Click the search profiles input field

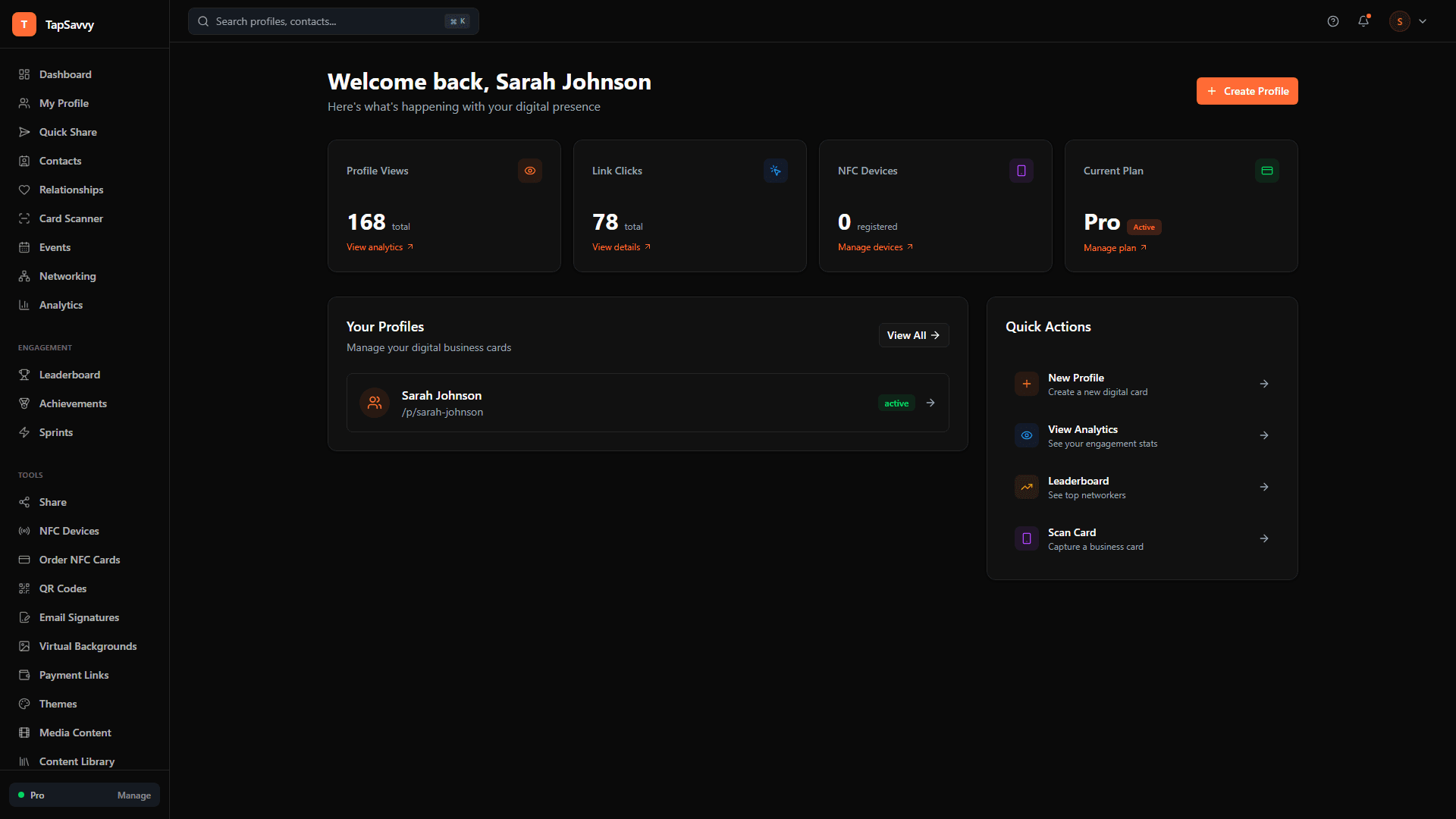click(326, 21)
